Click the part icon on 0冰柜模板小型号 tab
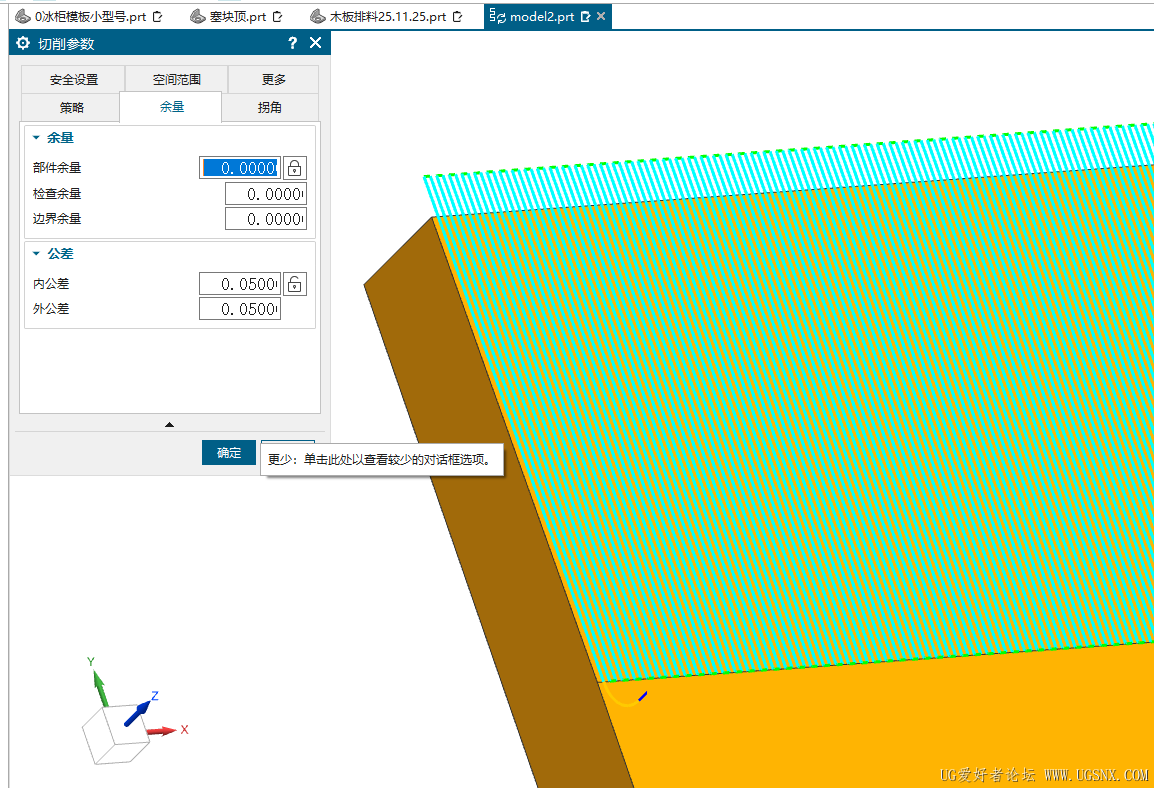Image resolution: width=1154 pixels, height=788 pixels. [x=23, y=16]
